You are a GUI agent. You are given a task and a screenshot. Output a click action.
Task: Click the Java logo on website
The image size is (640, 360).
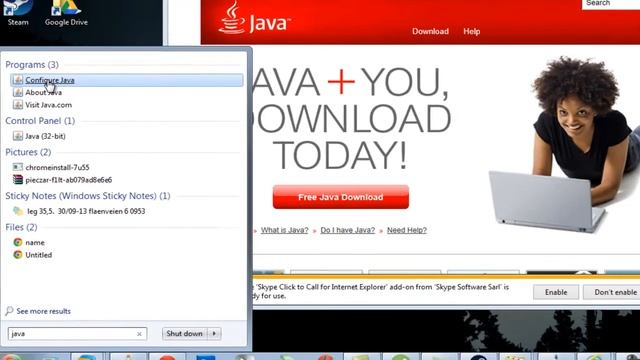pos(254,18)
